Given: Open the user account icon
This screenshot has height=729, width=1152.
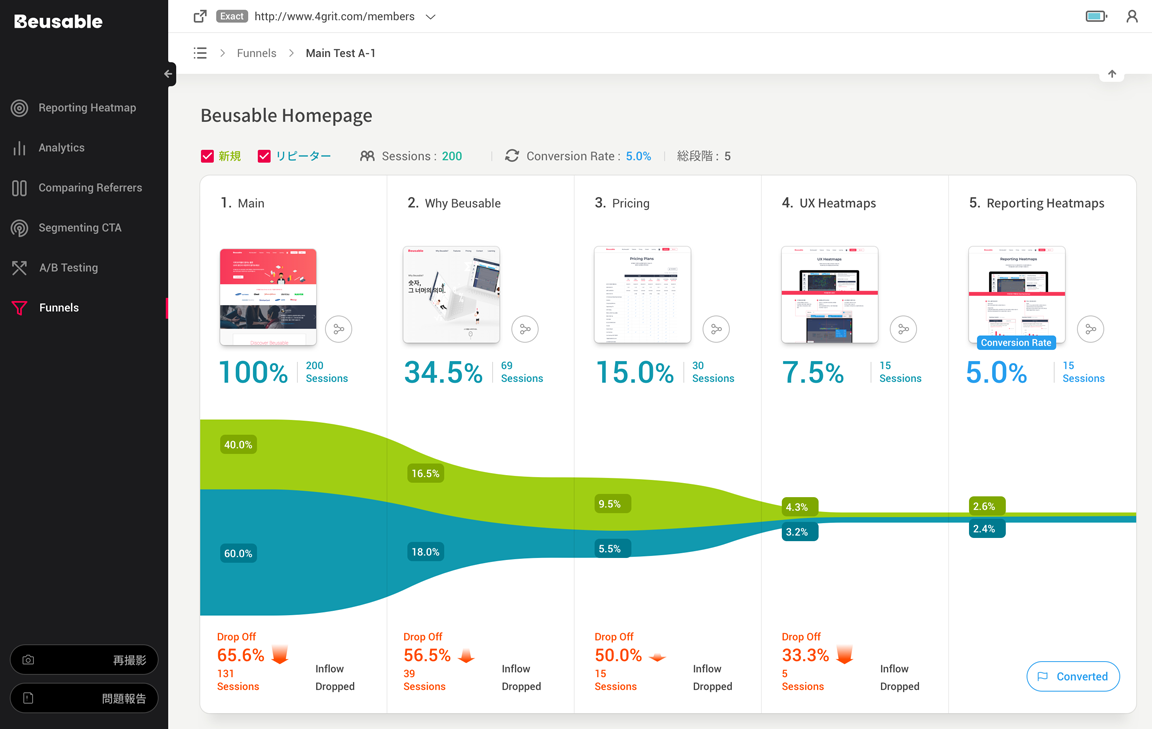Looking at the screenshot, I should 1132,16.
